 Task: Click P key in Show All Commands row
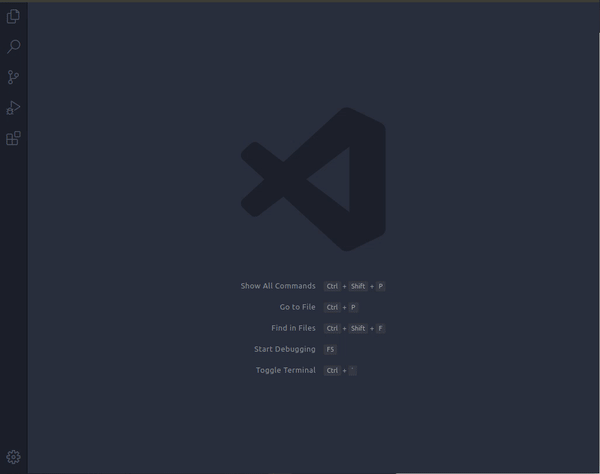click(380, 286)
